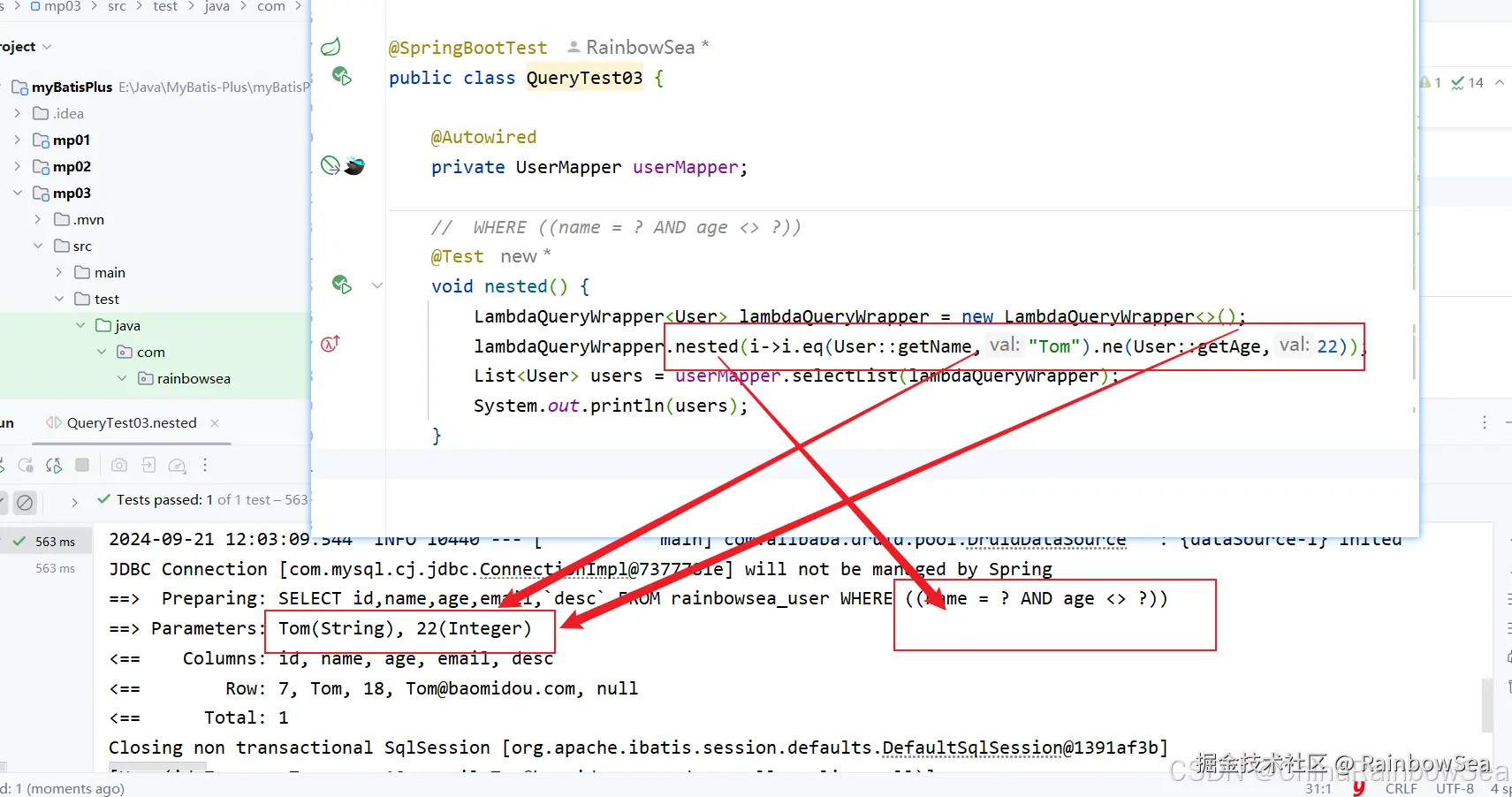
Task: Click the red gutter marker on the lambdaQueryWrapper.nested line
Action: click(x=331, y=344)
